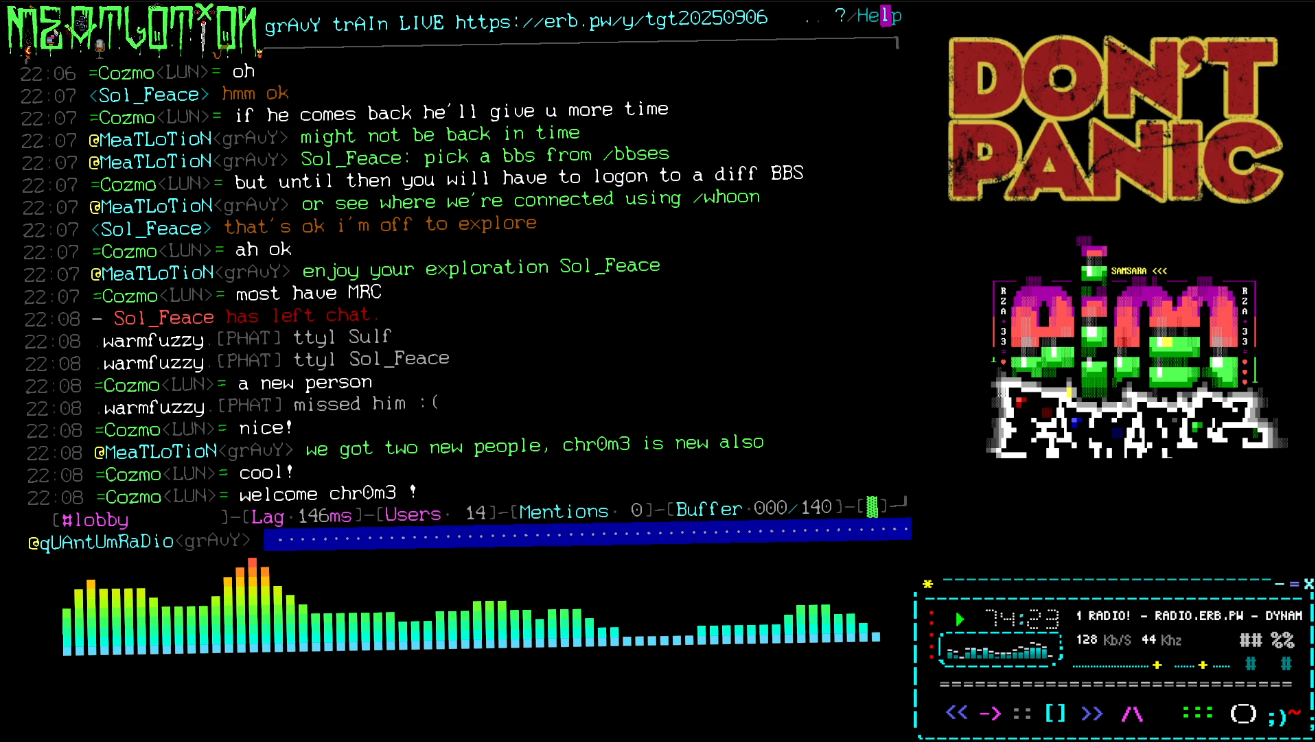Click the ## mono indicator
The image size is (1315, 742).
[1250, 640]
